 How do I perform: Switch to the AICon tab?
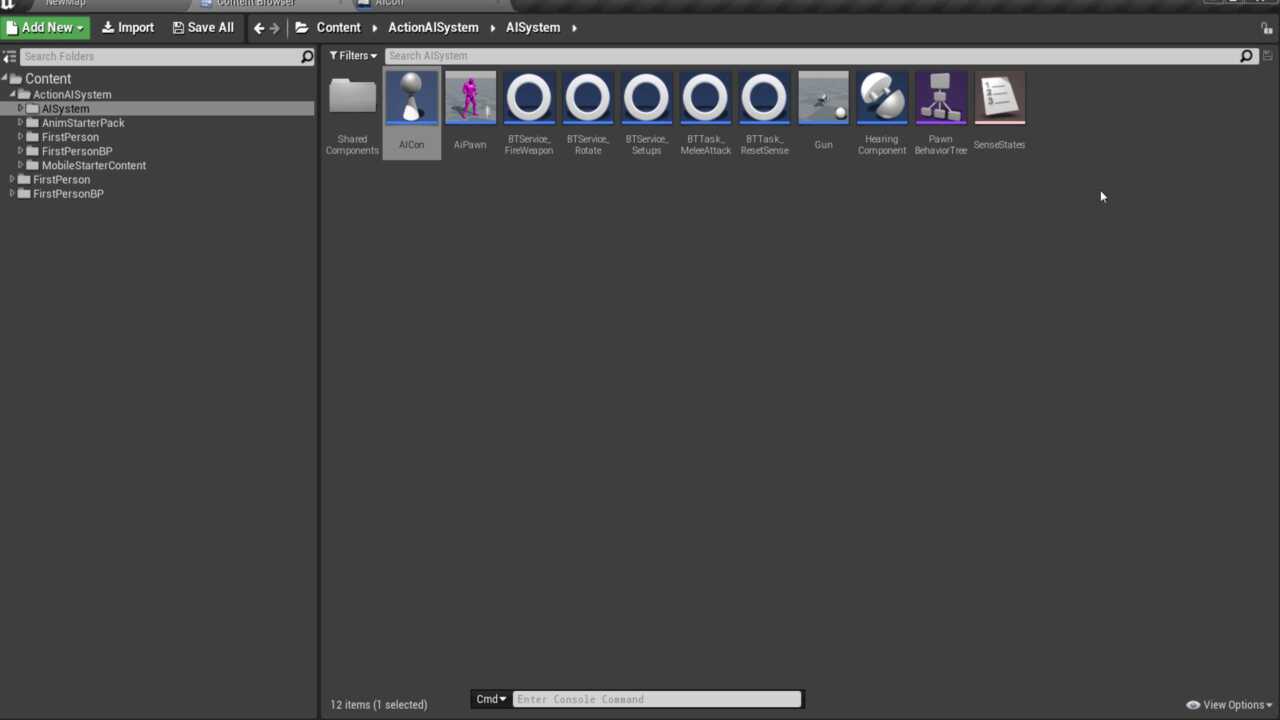pos(389,4)
